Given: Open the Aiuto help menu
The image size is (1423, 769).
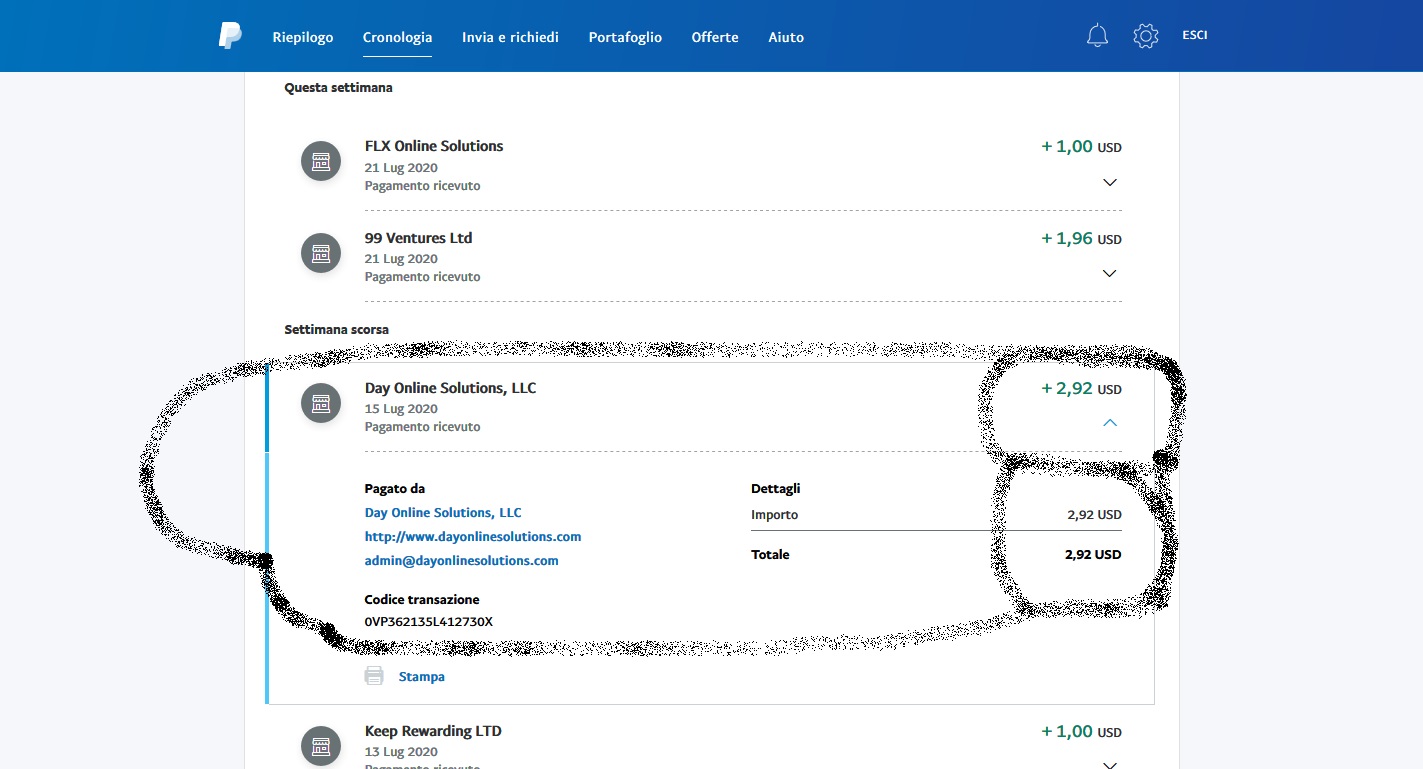Looking at the screenshot, I should [786, 37].
